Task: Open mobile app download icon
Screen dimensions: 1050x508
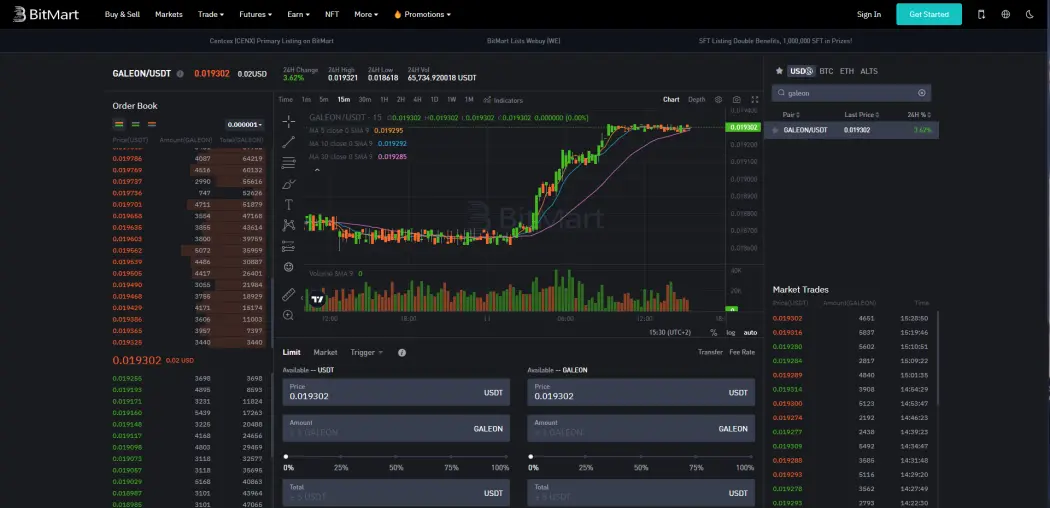Action: tap(981, 14)
